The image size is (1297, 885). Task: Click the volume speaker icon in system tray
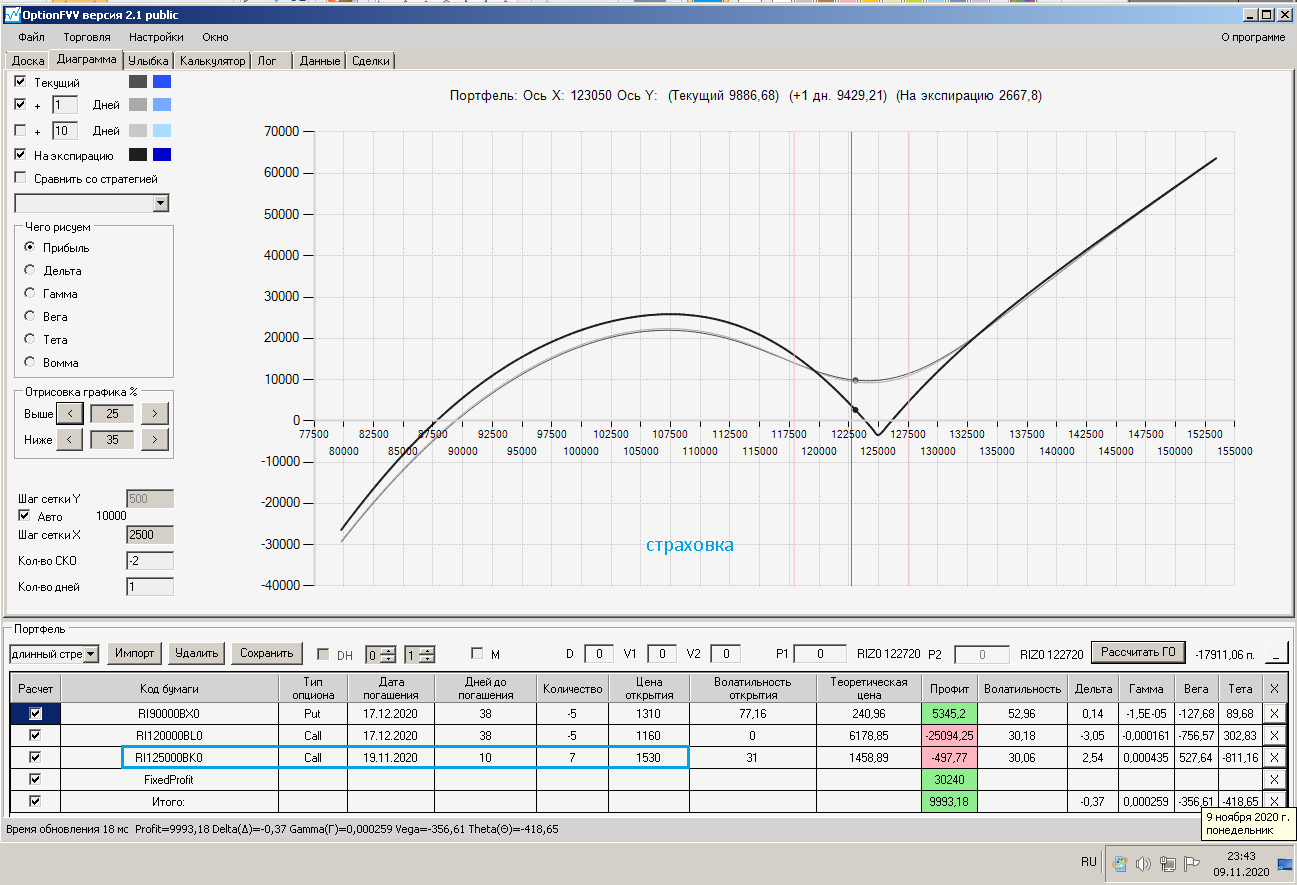[1143, 864]
